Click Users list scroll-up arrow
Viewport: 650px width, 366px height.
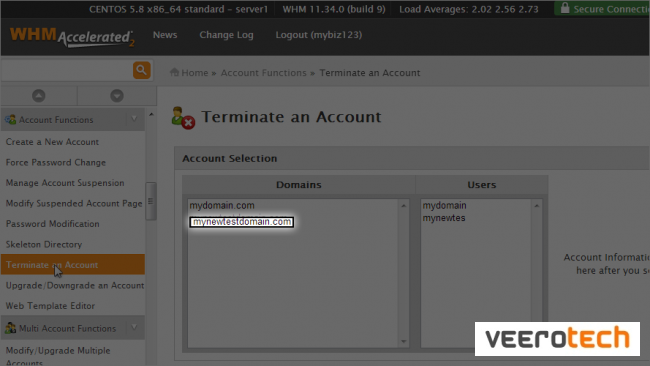[x=537, y=206]
